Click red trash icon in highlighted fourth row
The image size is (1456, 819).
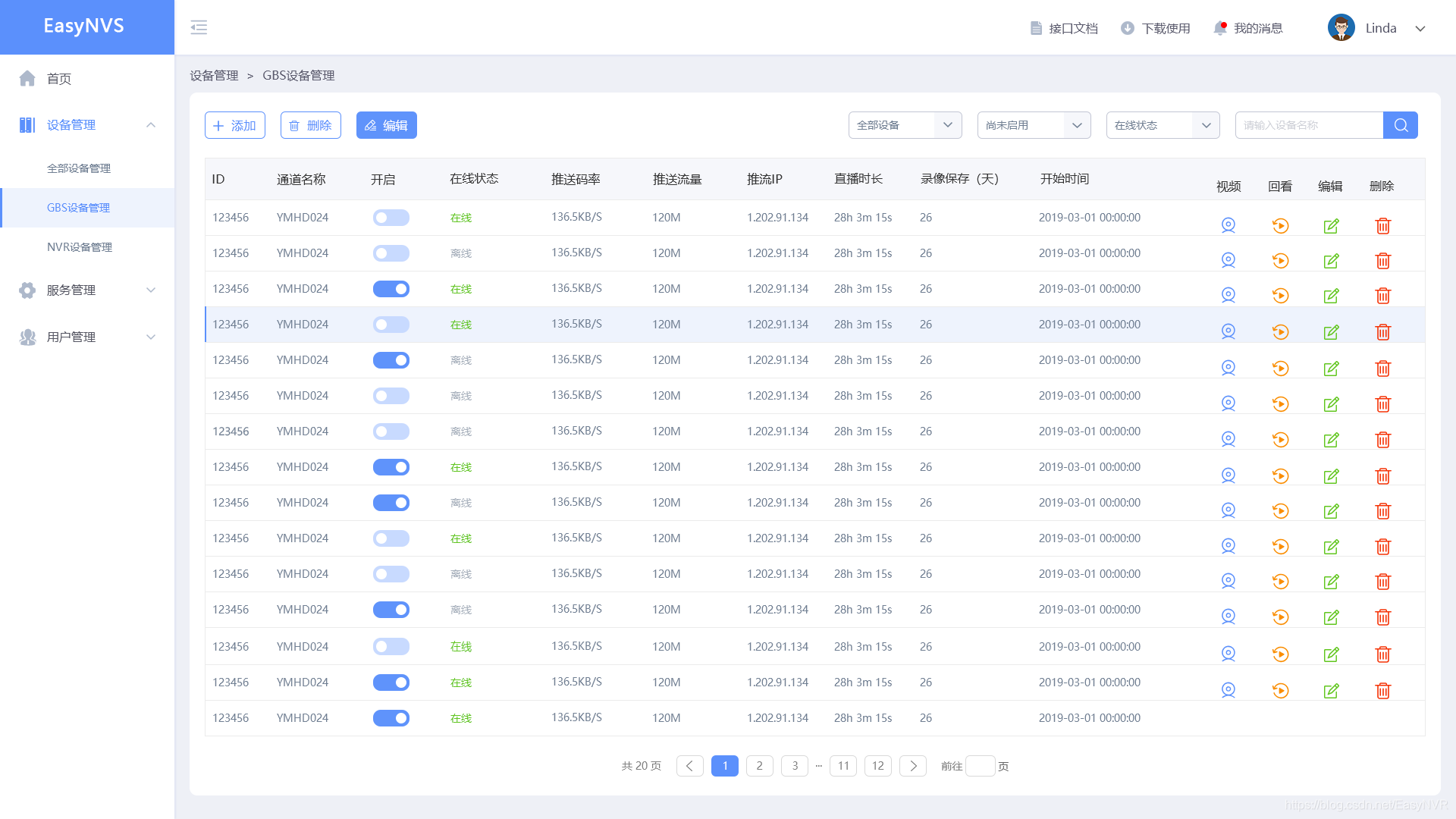(1382, 332)
